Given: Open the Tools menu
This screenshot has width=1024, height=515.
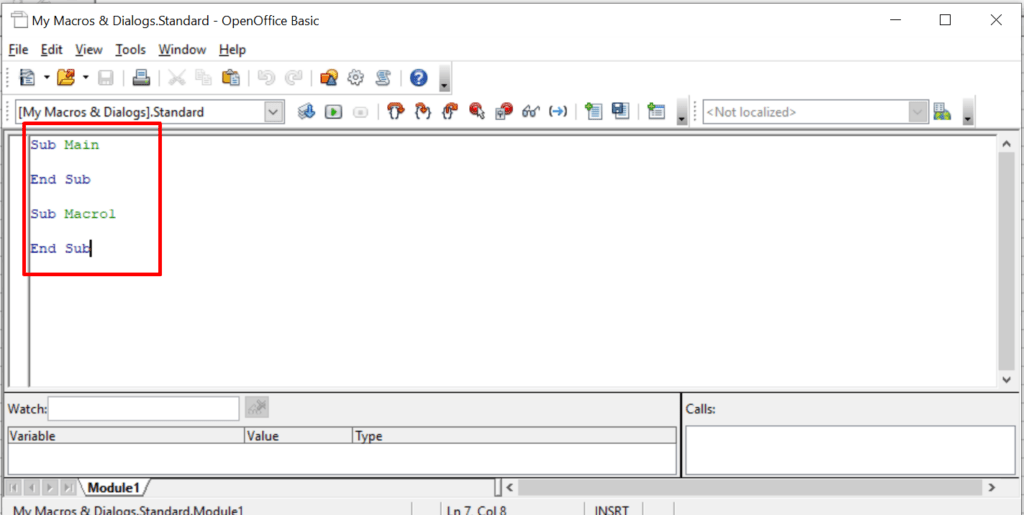Looking at the screenshot, I should [x=131, y=50].
